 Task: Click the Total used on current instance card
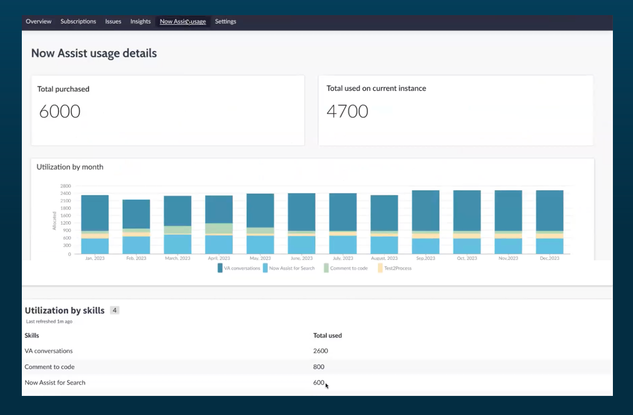point(455,109)
